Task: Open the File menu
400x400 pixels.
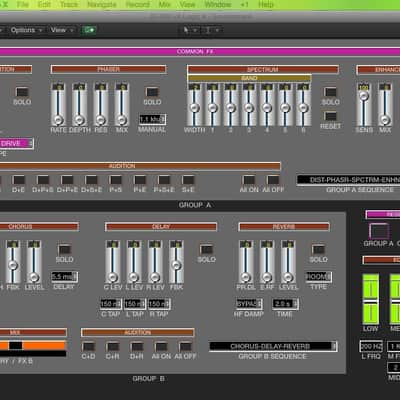Action: coord(23,5)
